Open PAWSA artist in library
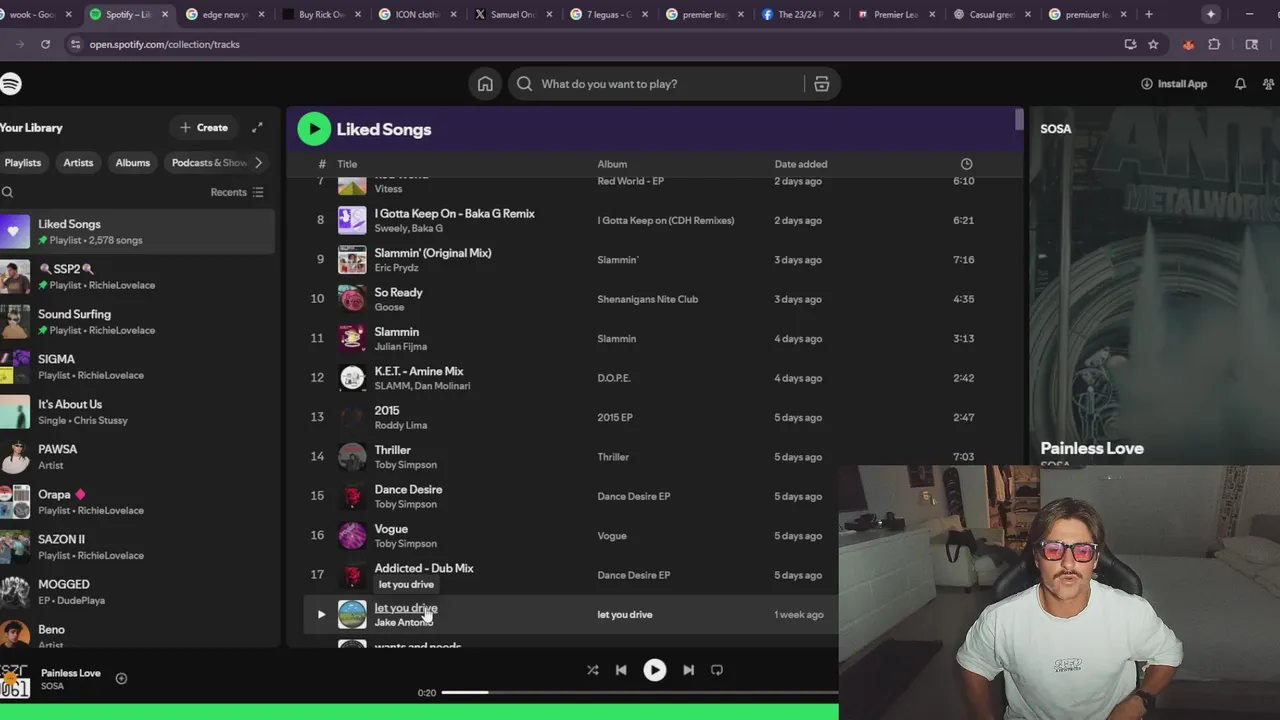The height and width of the screenshot is (720, 1280). click(x=137, y=457)
